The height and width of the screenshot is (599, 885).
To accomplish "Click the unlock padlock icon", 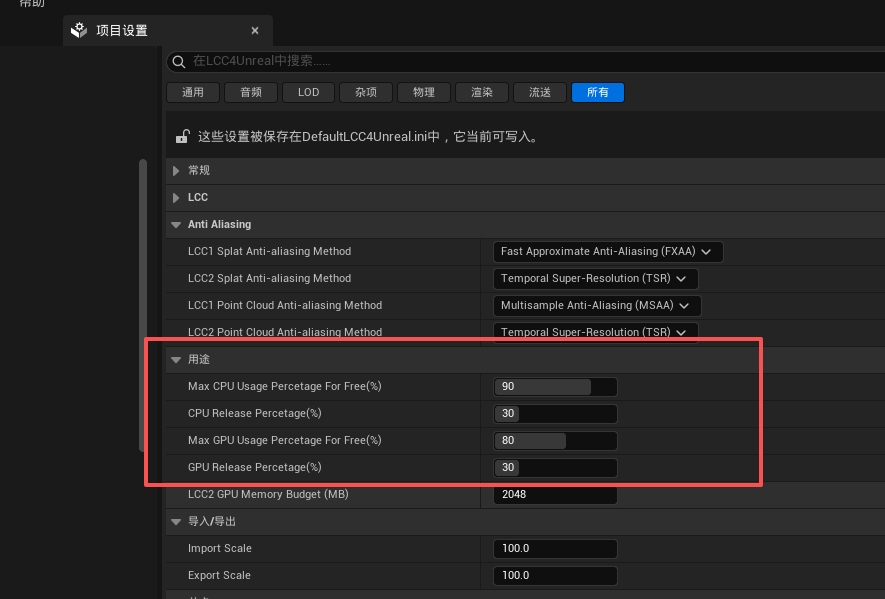I will (x=182, y=137).
